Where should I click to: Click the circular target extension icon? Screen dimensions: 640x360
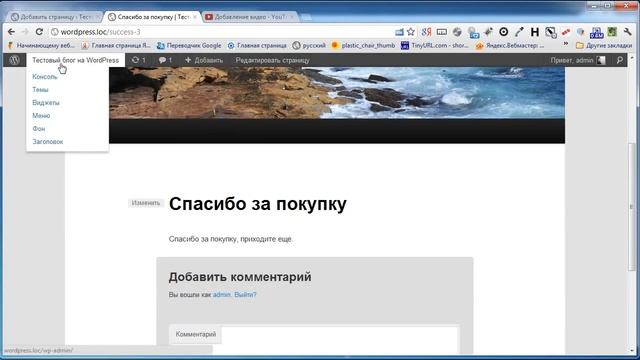[504, 32]
